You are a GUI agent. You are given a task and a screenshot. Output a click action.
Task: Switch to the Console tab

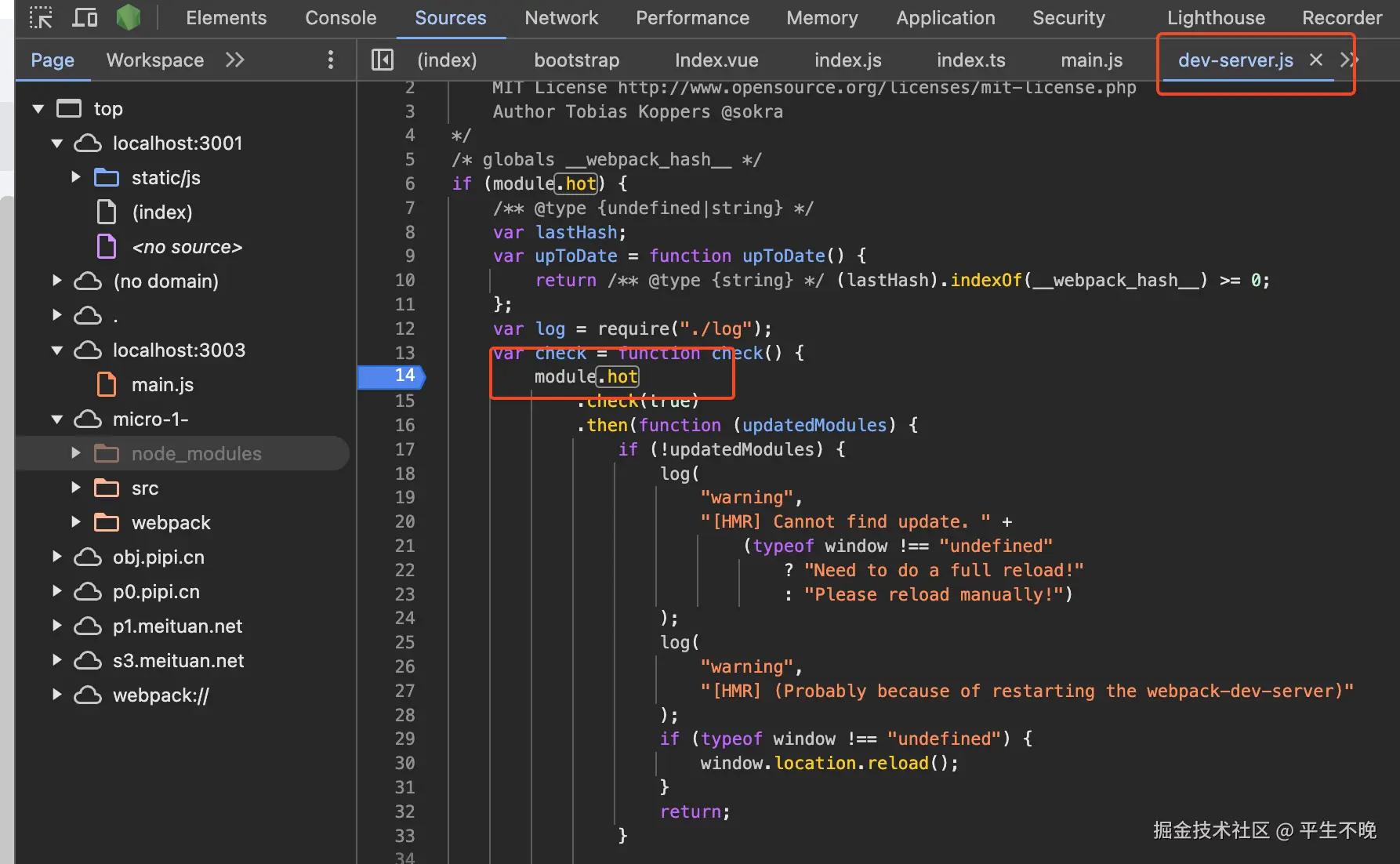coord(341,17)
